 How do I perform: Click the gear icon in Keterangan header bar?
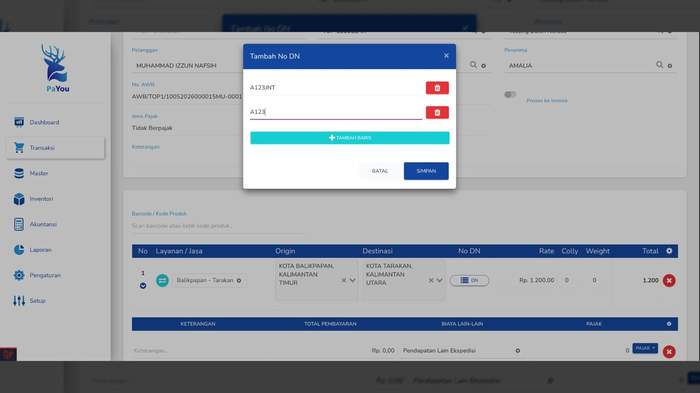click(669, 324)
